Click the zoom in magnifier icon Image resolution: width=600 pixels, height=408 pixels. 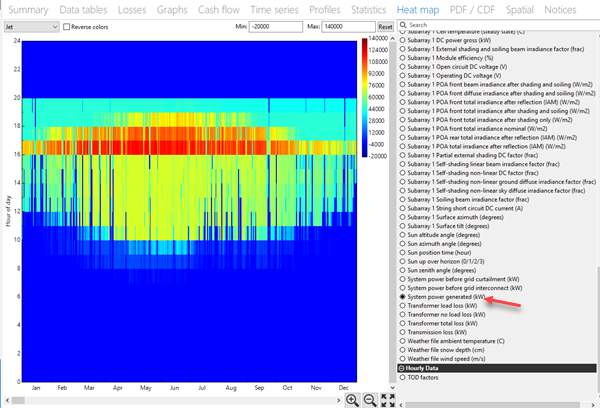[x=353, y=400]
